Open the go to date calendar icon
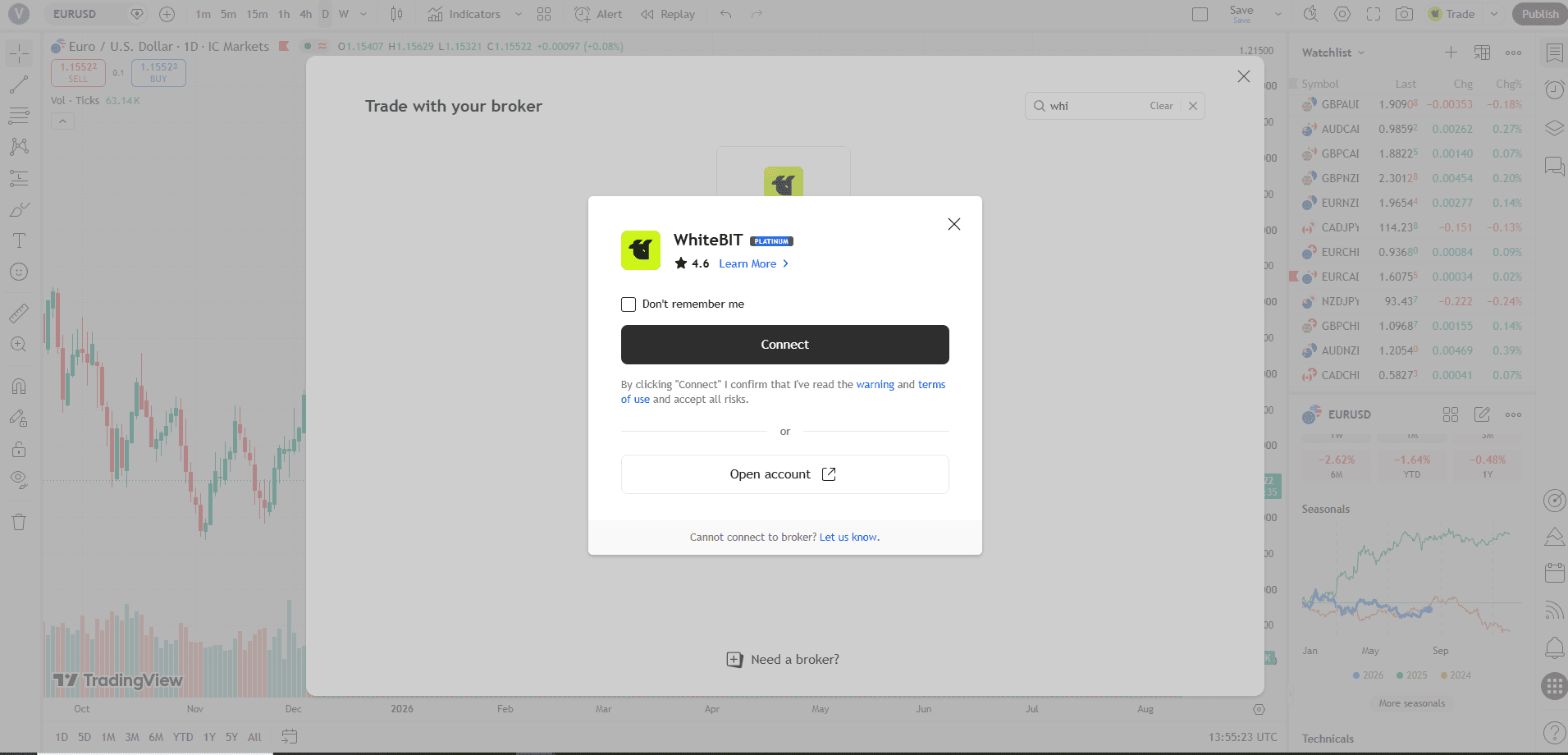This screenshot has height=755, width=1568. tap(289, 737)
